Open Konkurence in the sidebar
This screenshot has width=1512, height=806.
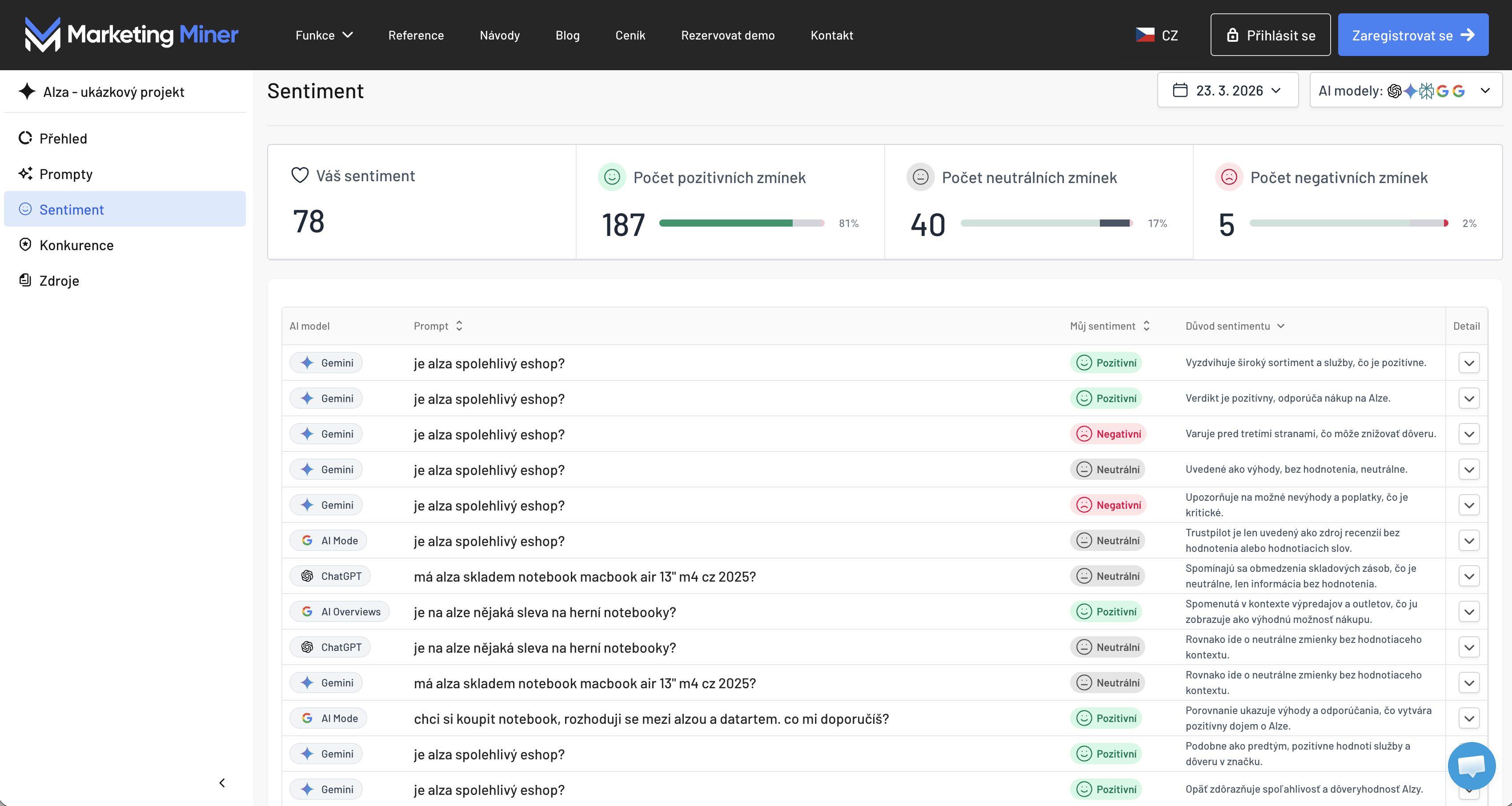76,245
